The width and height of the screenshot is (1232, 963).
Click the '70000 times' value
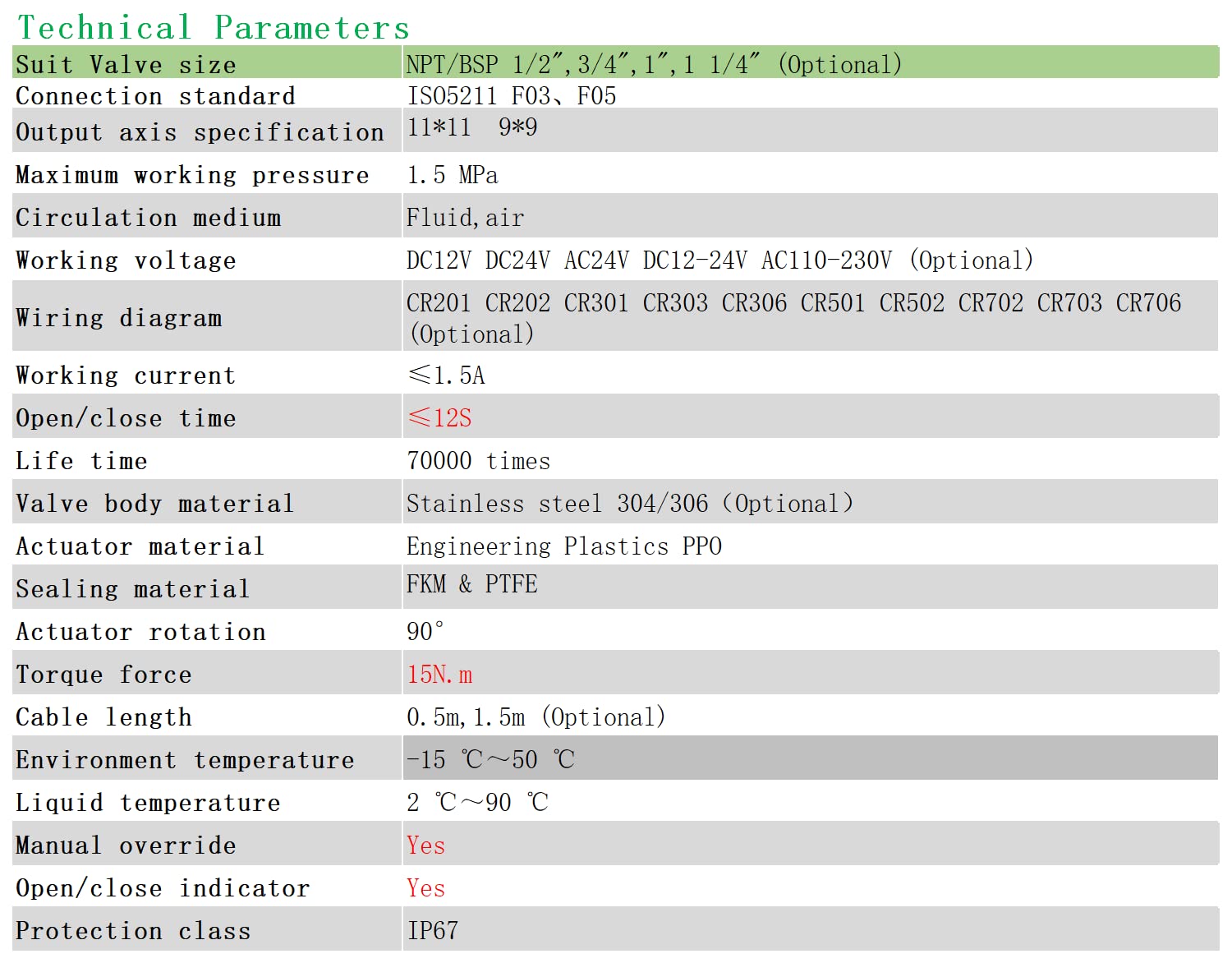click(x=479, y=461)
